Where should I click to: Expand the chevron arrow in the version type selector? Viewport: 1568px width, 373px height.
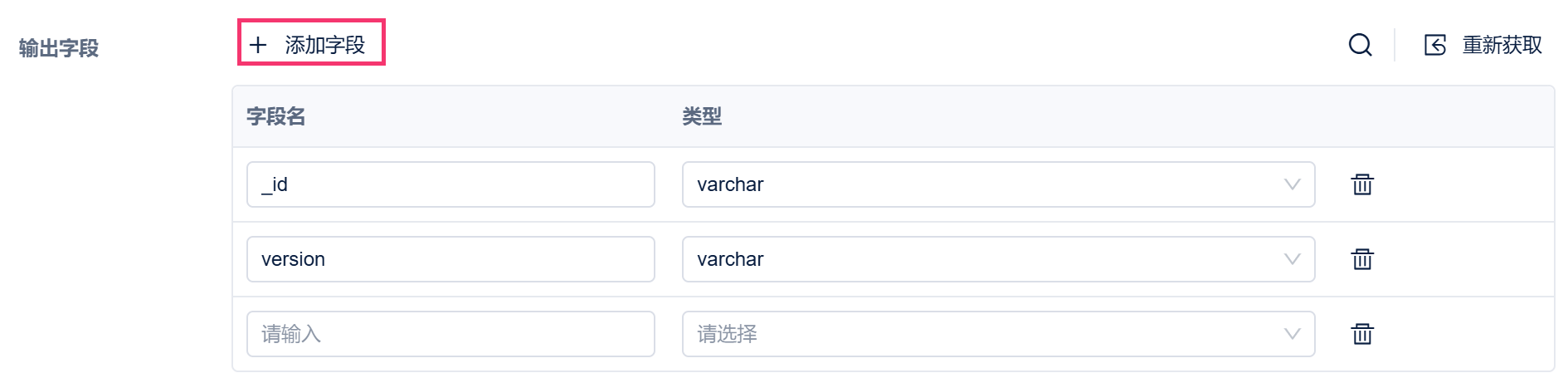(1292, 259)
